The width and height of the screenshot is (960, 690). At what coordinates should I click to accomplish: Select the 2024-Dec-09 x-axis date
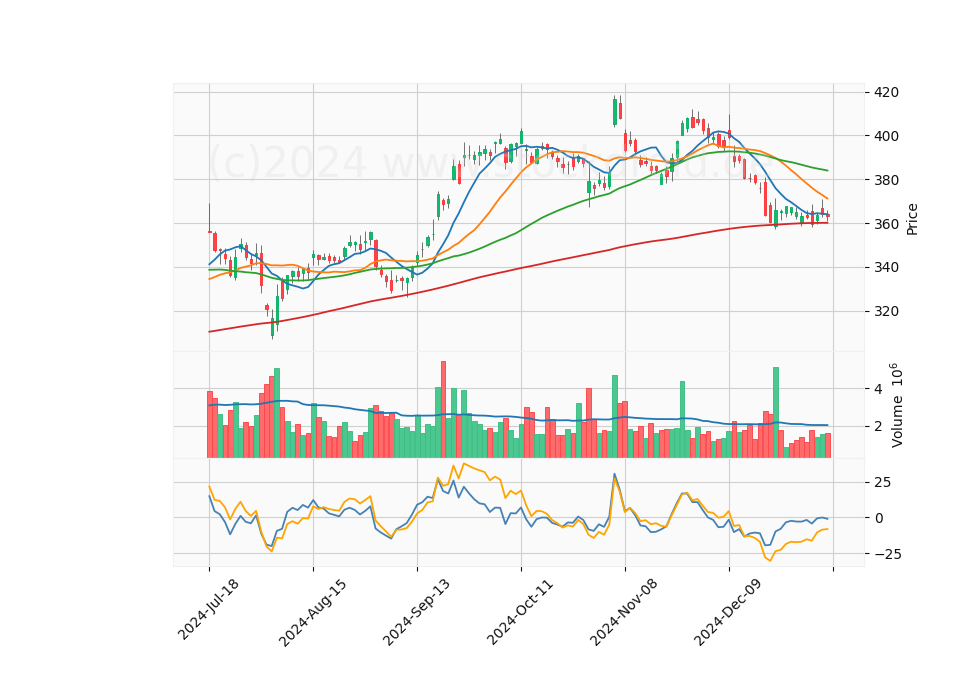728,612
